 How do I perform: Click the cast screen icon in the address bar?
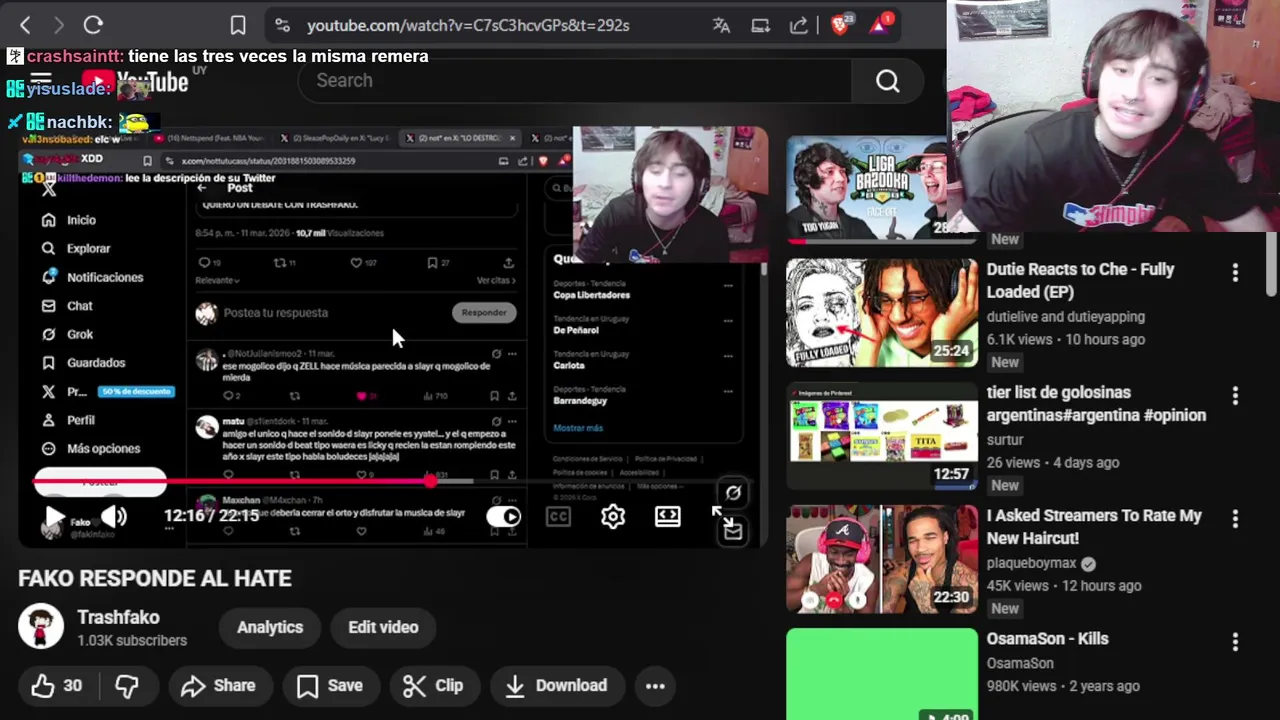(760, 25)
